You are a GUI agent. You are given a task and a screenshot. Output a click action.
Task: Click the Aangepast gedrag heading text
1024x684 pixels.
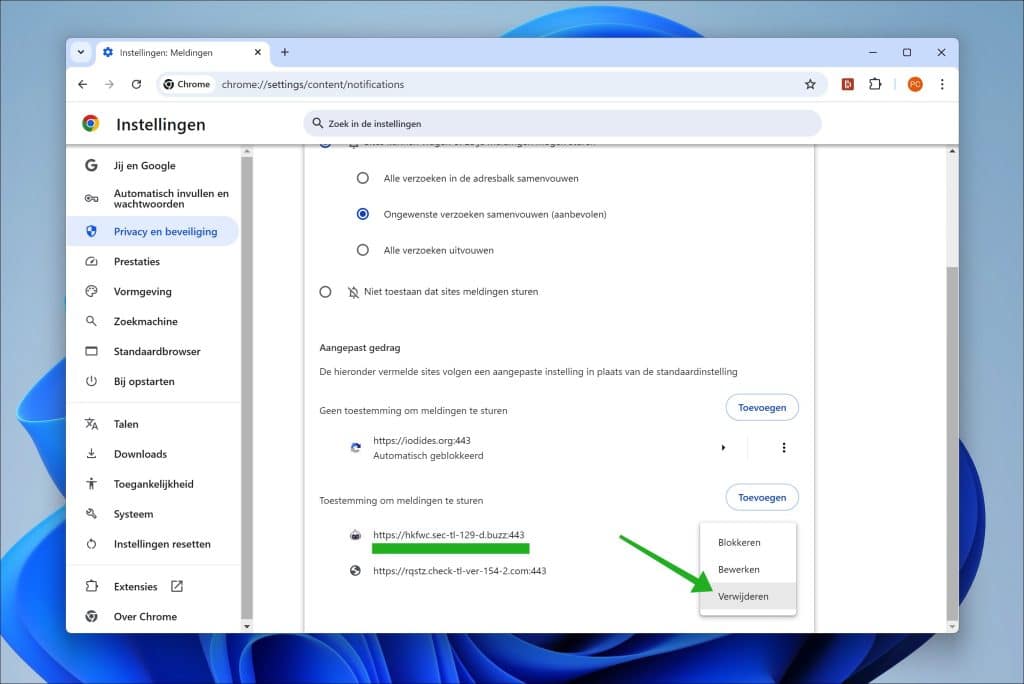360,348
